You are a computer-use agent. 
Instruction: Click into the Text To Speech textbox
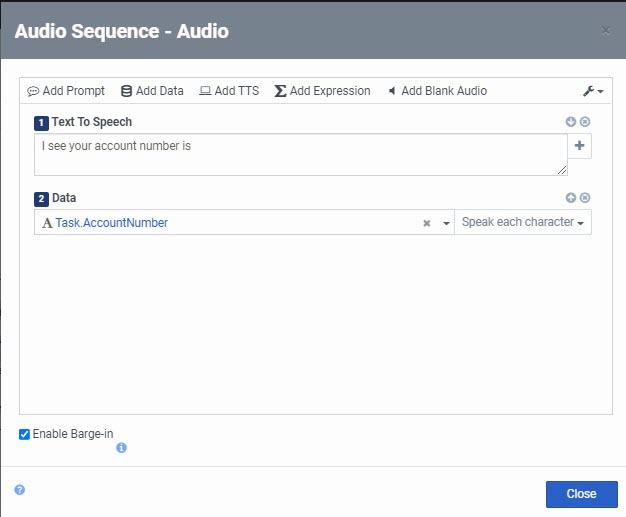click(x=300, y=155)
